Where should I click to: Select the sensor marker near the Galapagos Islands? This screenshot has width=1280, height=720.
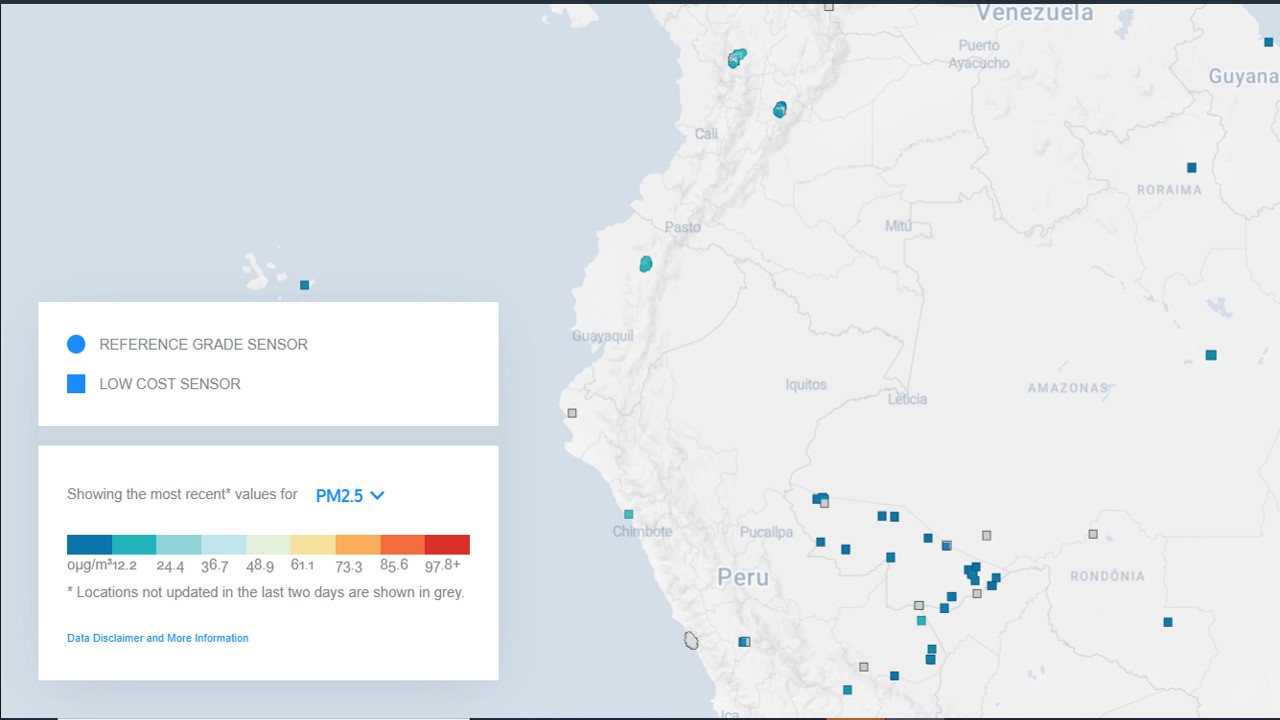(x=305, y=285)
